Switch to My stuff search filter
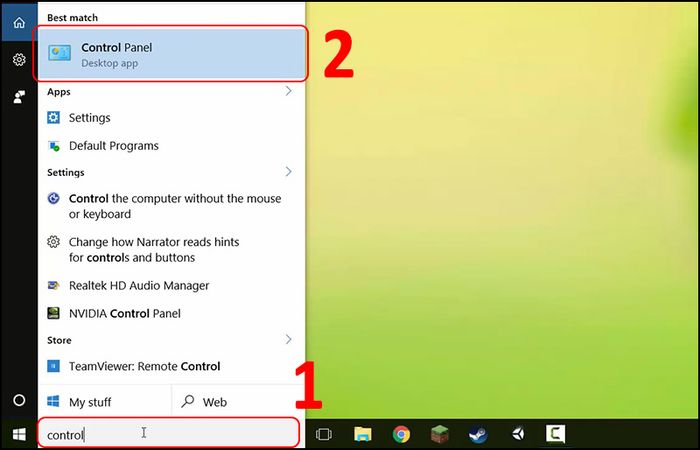 click(104, 402)
